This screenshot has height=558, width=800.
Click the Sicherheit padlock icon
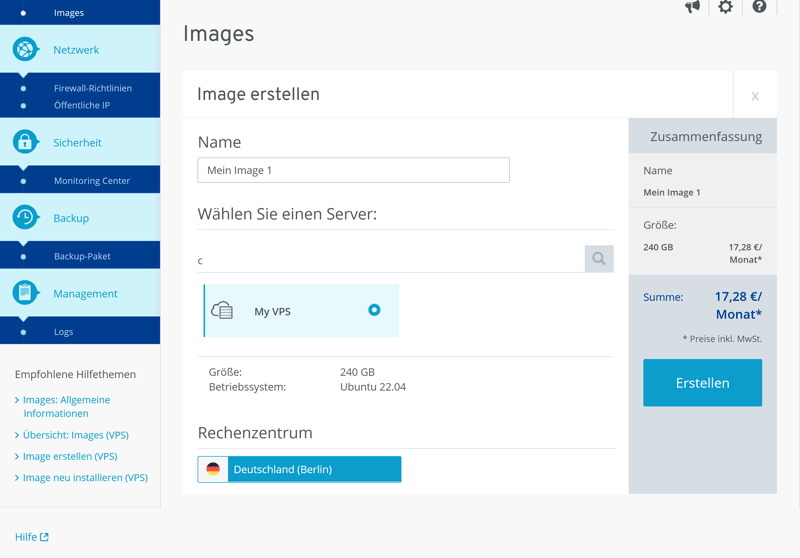click(x=25, y=142)
